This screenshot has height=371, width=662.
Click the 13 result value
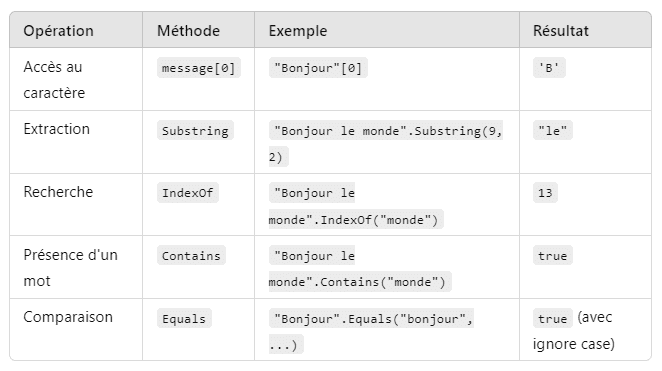(545, 193)
